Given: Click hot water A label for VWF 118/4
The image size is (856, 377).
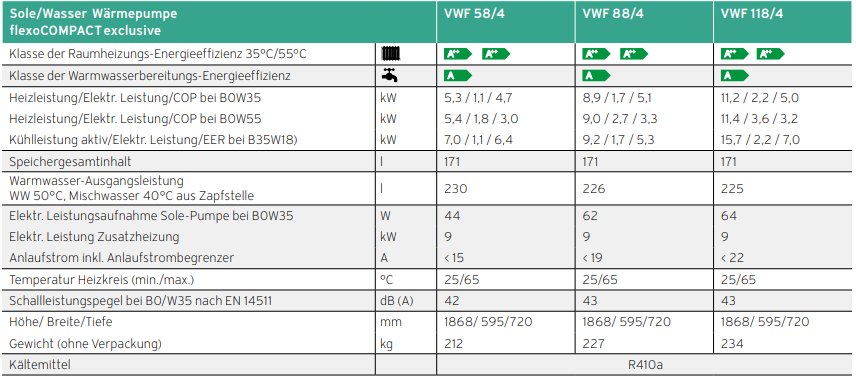Looking at the screenshot, I should [x=735, y=76].
